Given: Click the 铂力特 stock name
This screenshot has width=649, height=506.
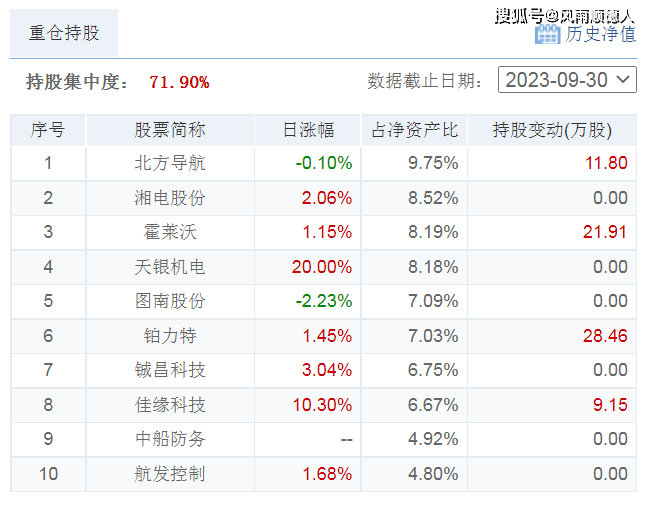Looking at the screenshot, I should 170,336.
